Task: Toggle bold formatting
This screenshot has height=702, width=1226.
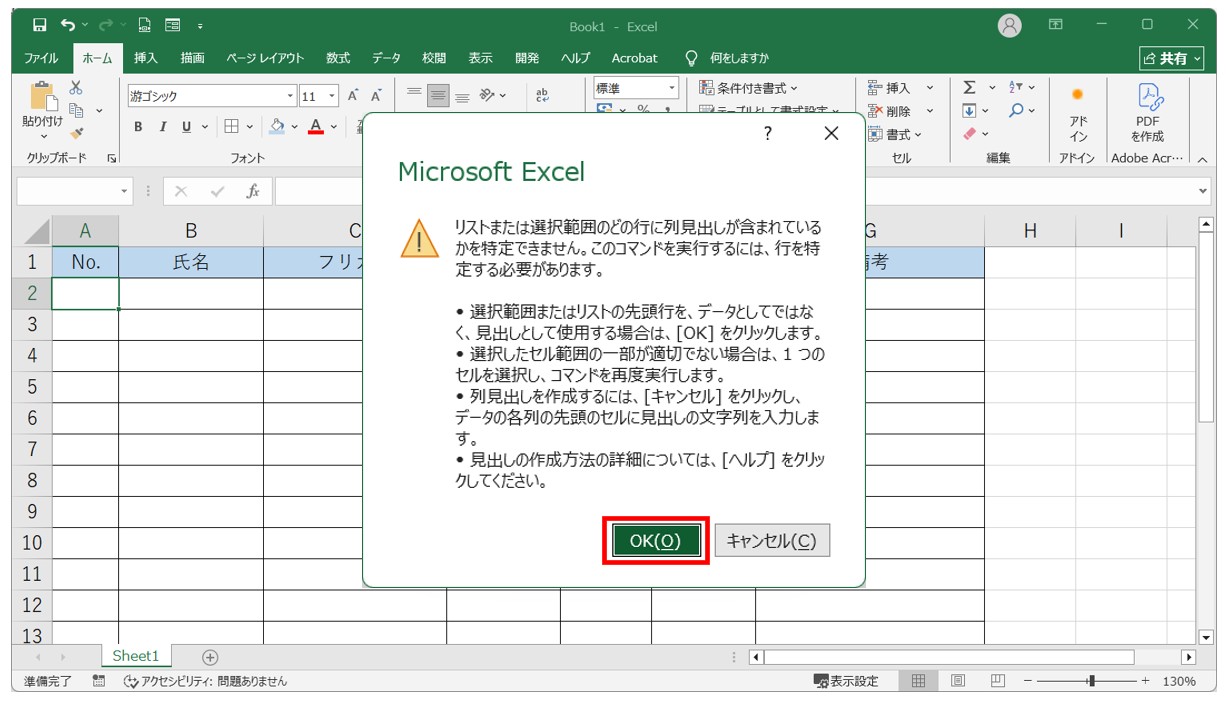Action: [139, 126]
